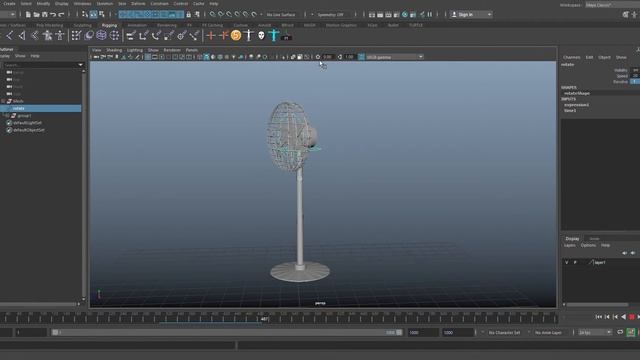The width and height of the screenshot is (640, 360).
Task: Click the range slider bar
Action: click(227, 333)
